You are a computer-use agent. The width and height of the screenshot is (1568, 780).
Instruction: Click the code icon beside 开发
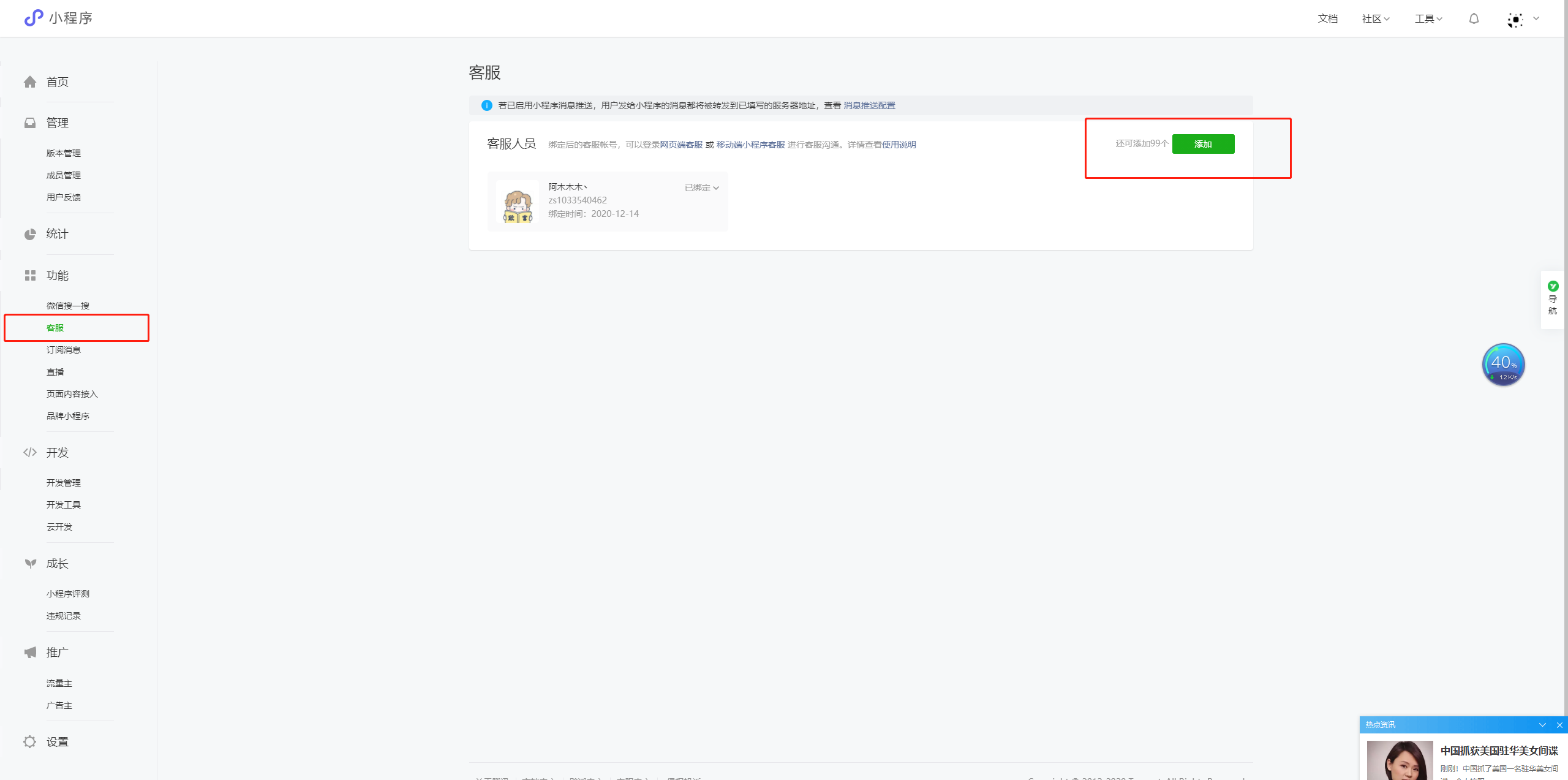click(30, 453)
